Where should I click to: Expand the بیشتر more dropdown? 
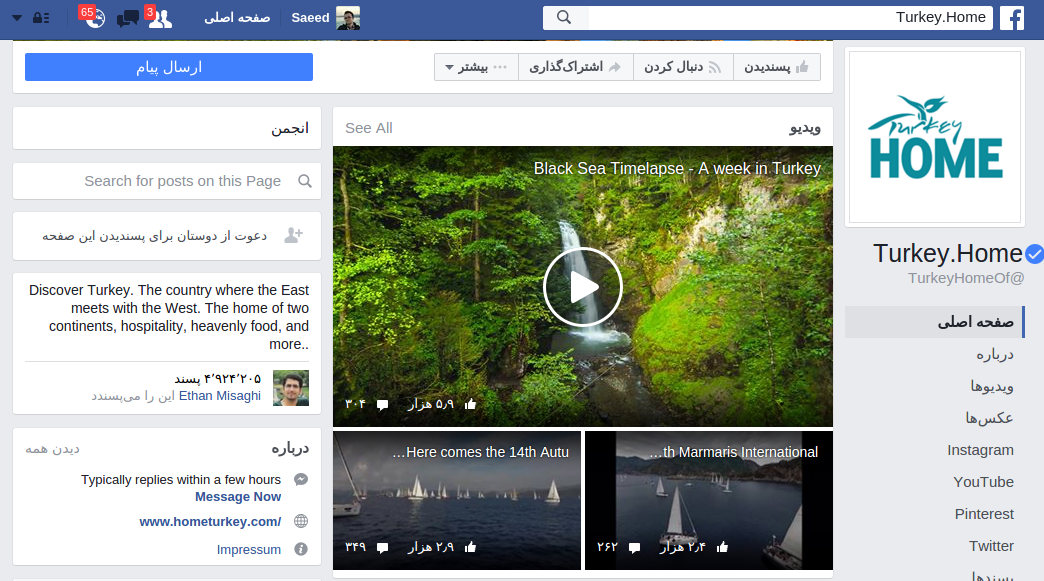pos(476,67)
